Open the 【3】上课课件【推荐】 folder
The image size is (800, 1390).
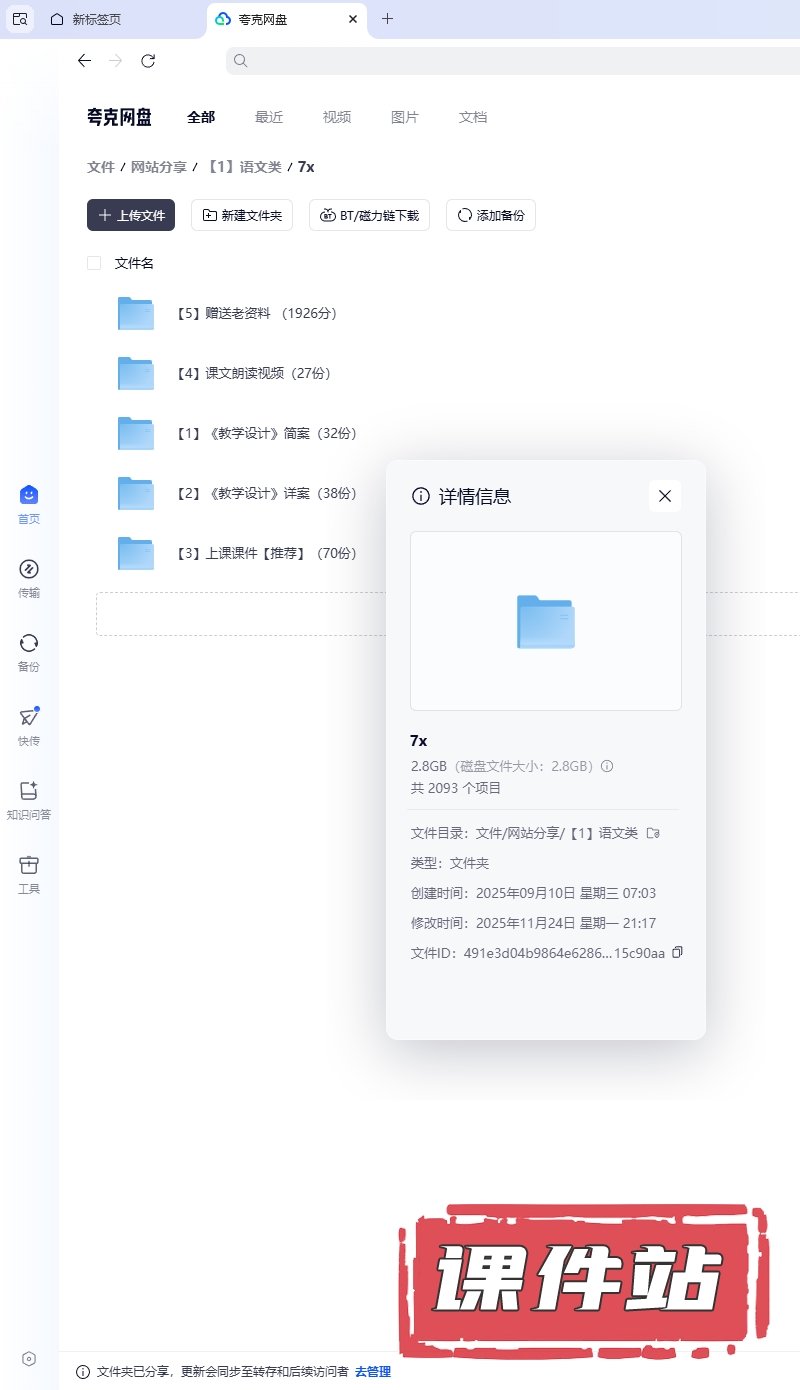[267, 553]
